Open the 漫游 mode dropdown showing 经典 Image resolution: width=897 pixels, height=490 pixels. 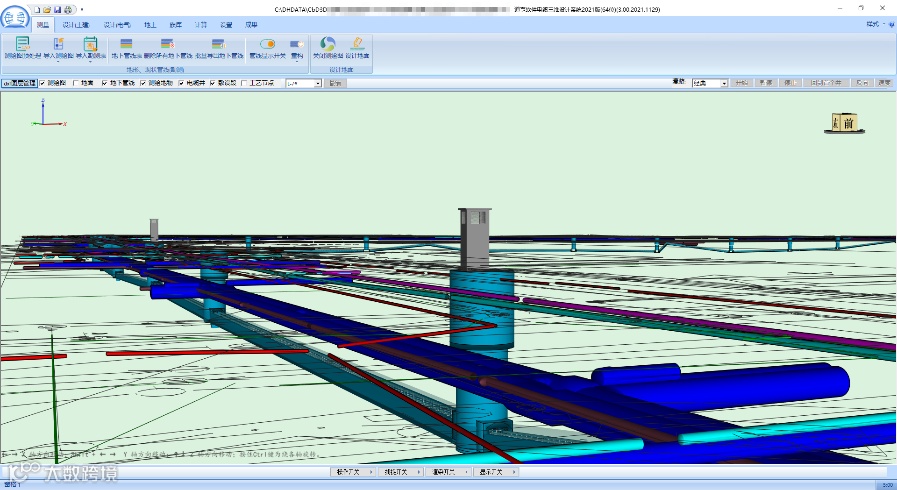709,83
